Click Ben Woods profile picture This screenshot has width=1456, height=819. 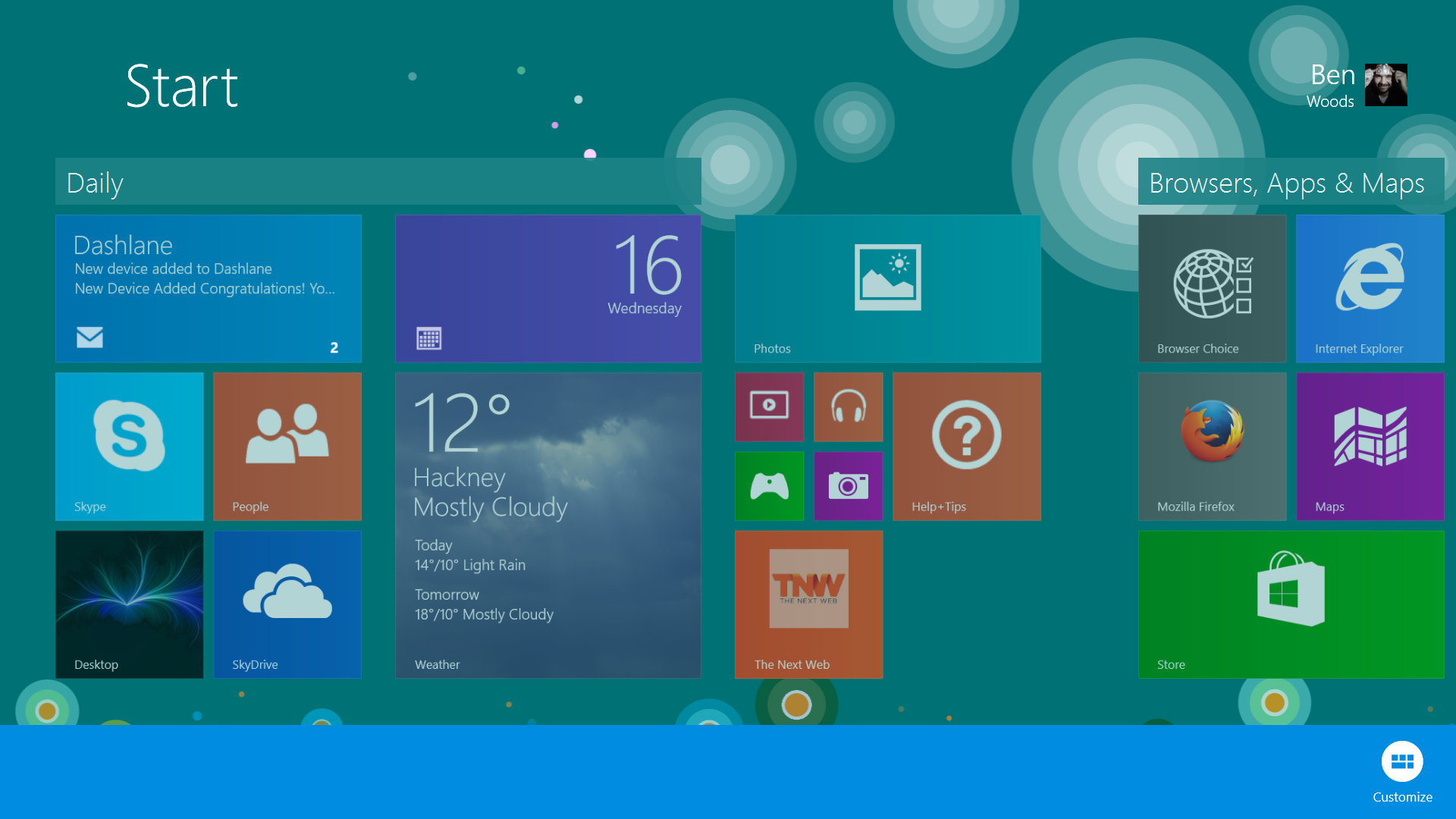[1386, 85]
